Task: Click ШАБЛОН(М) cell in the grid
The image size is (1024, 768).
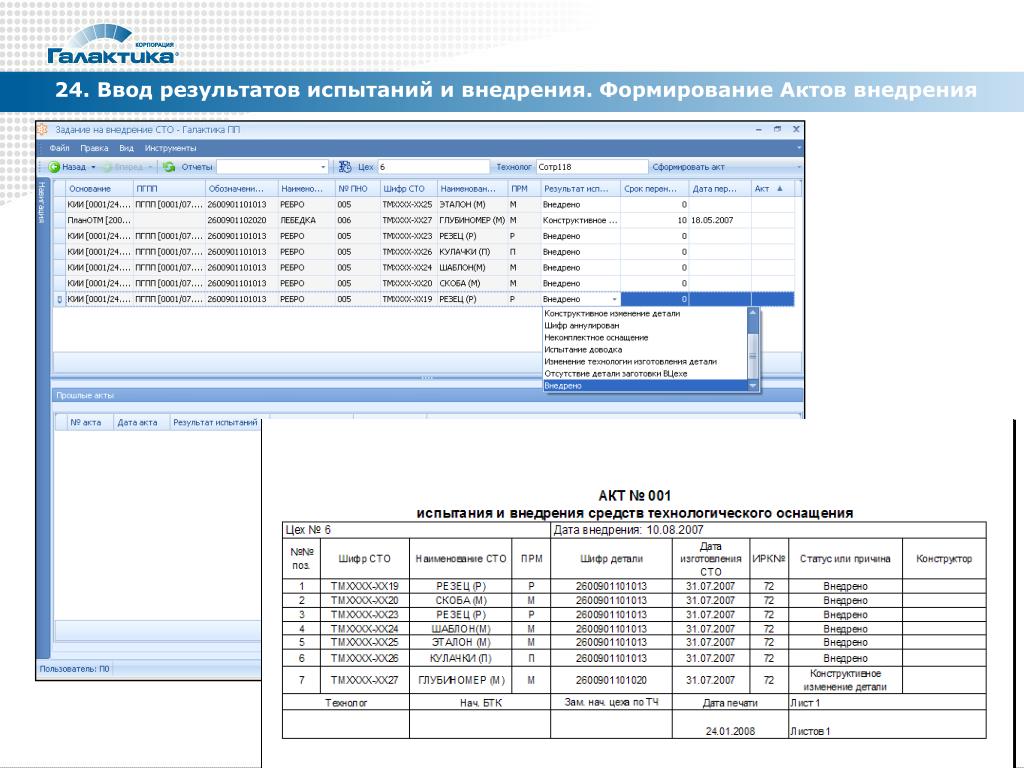Action: click(x=472, y=268)
